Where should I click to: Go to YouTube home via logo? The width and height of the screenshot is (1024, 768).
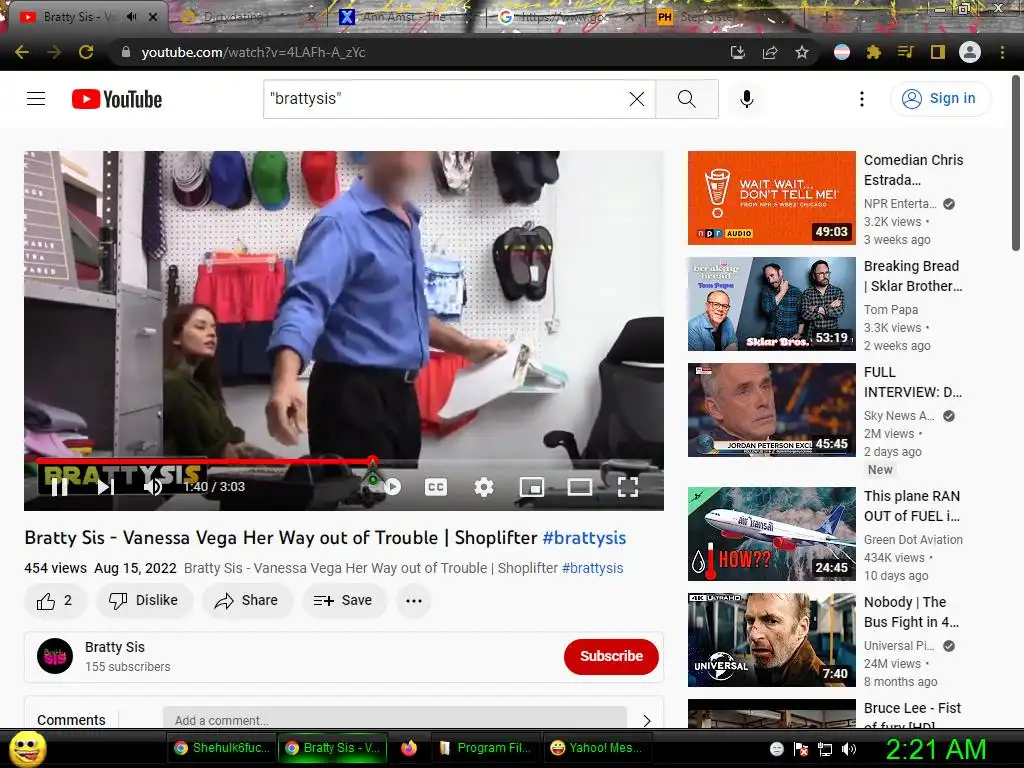point(117,99)
